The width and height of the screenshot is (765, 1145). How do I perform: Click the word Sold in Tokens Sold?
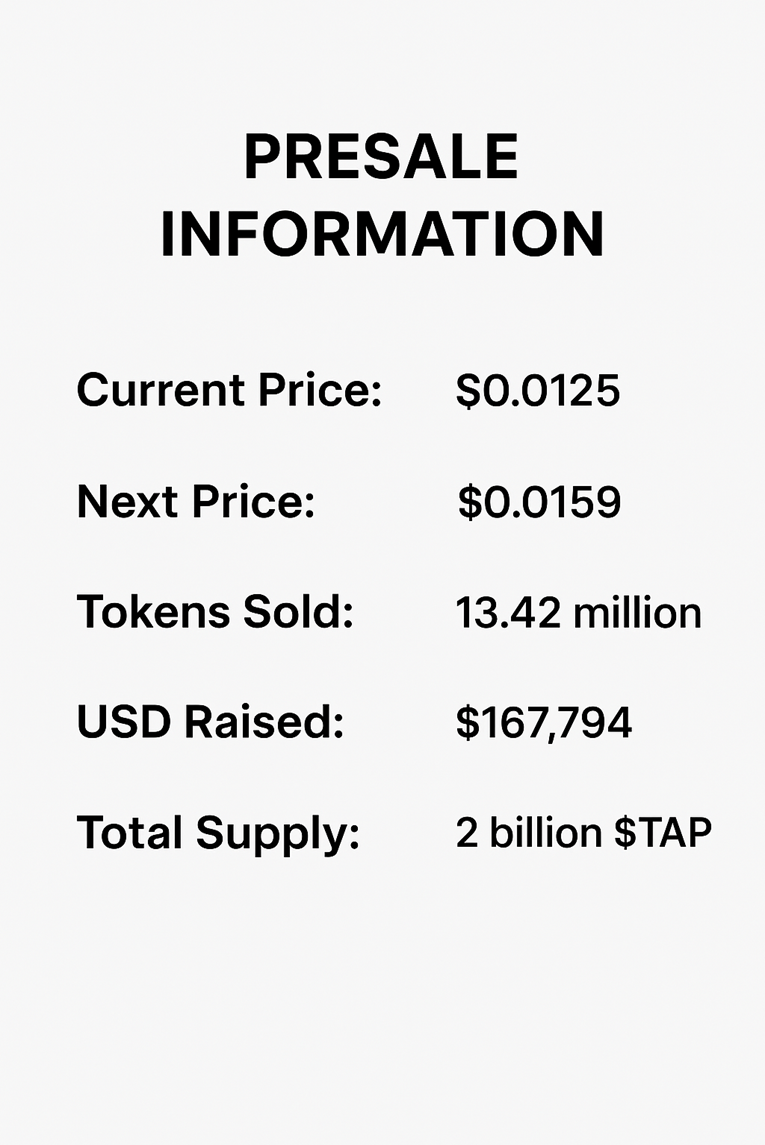click(x=299, y=611)
